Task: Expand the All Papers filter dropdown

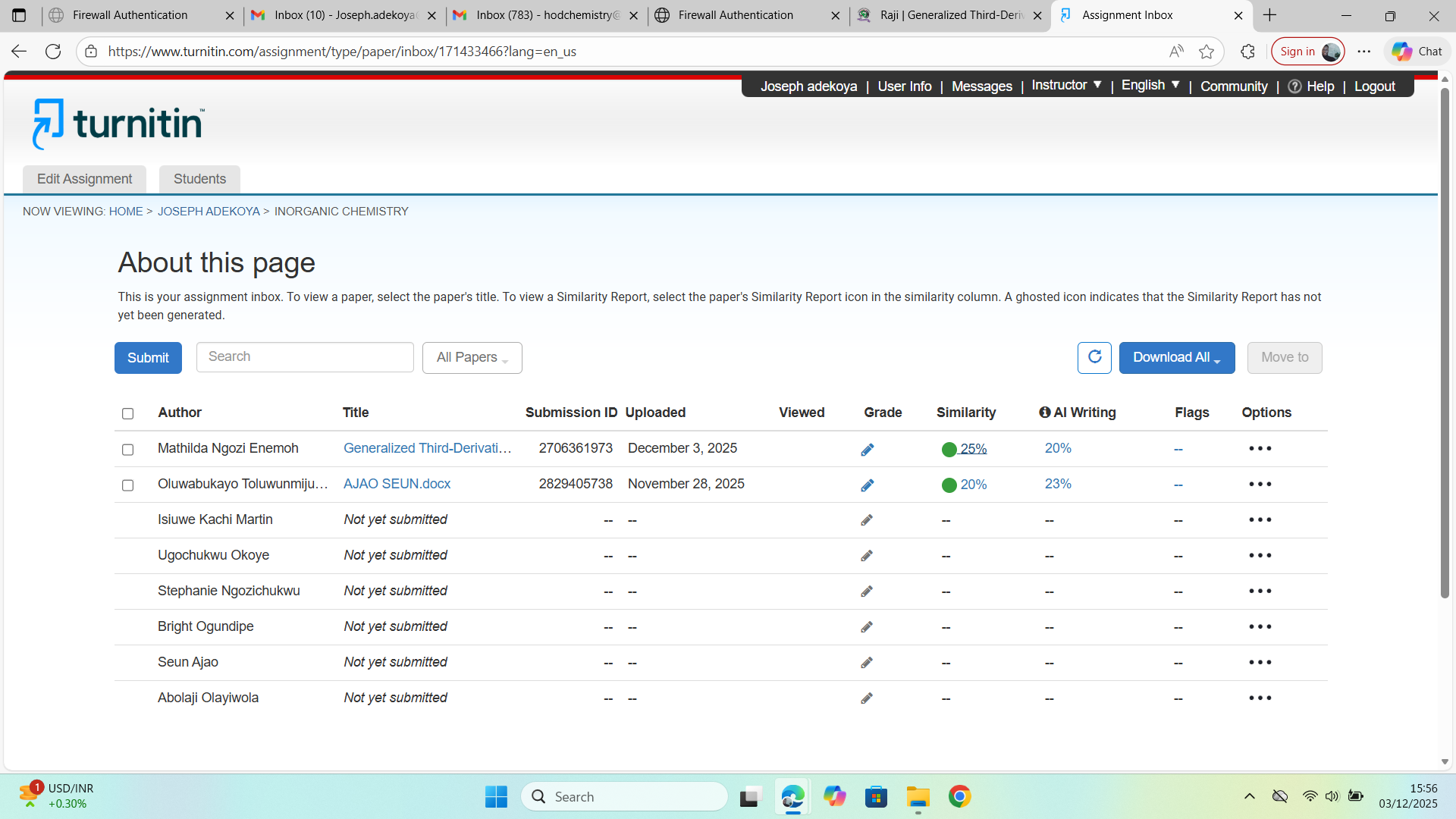Action: tap(472, 358)
